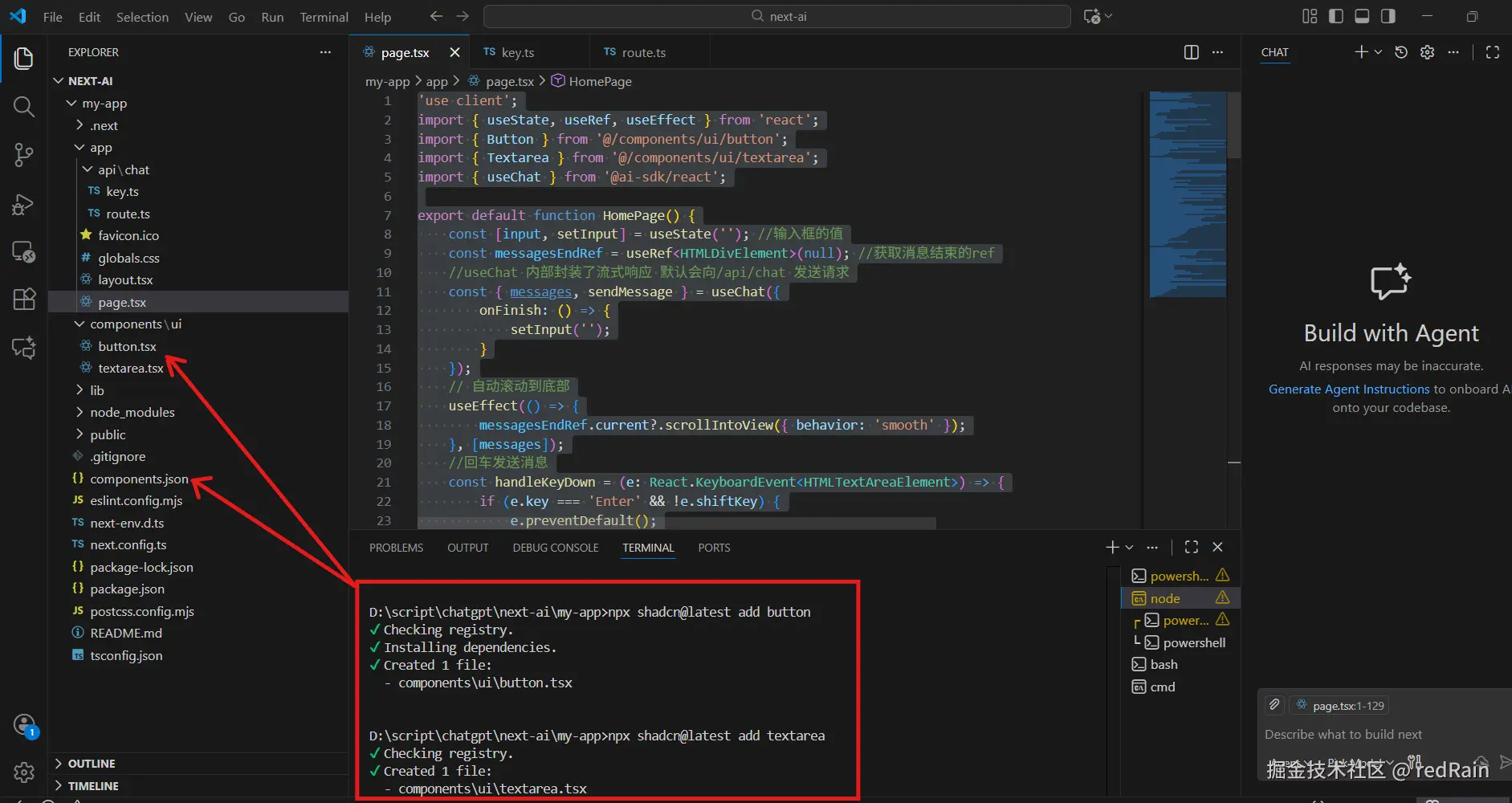Expand the lib folder
Image resolution: width=1512 pixels, height=803 pixels.
97,390
